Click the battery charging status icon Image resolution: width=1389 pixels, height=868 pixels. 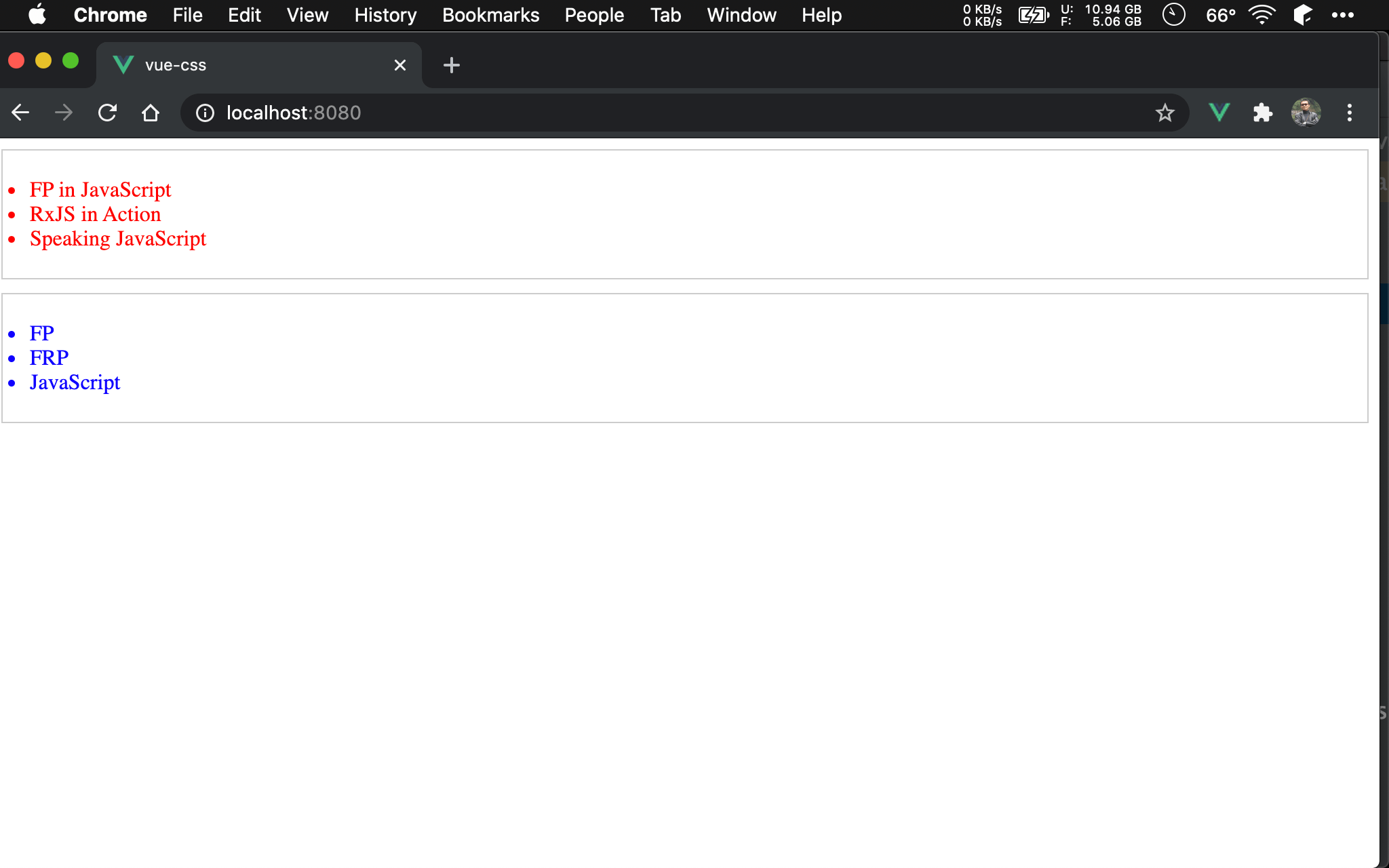(1033, 15)
